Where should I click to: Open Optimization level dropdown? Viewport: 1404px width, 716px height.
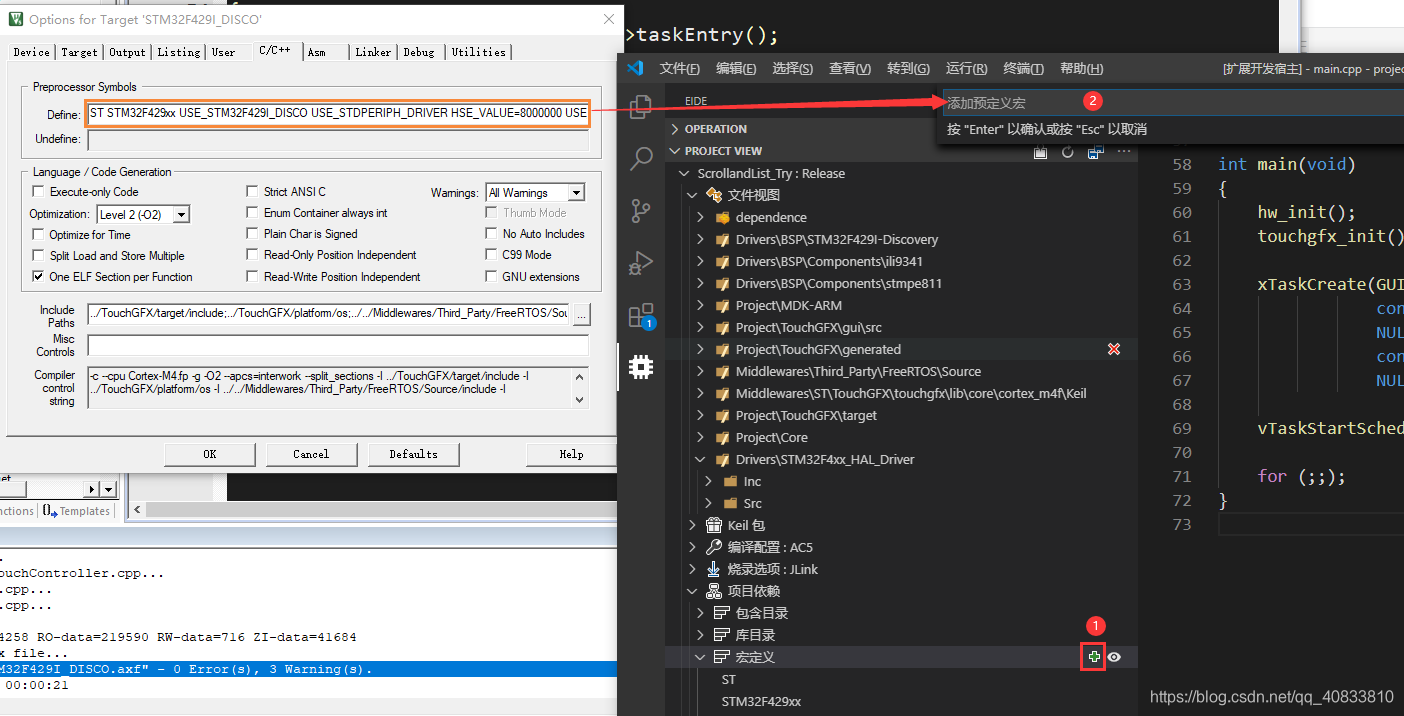tap(181, 214)
